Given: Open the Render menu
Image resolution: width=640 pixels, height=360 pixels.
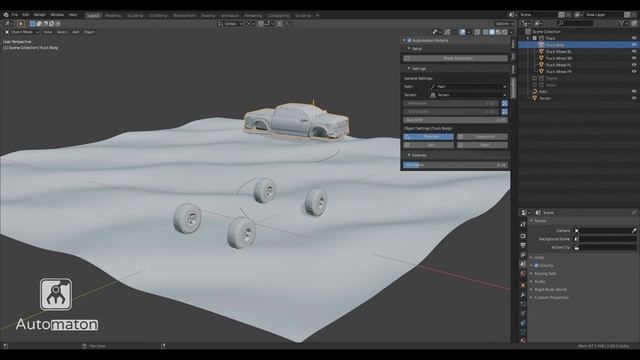Looking at the screenshot, I should (x=40, y=15).
